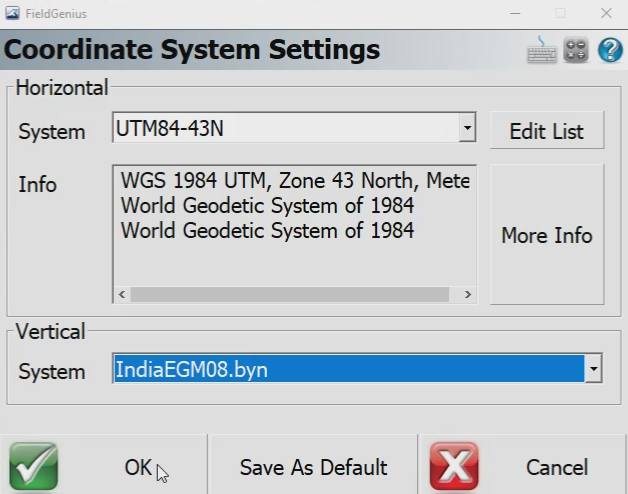This screenshot has width=628, height=494.
Task: Confirm settings with the OK label
Action: (x=138, y=467)
